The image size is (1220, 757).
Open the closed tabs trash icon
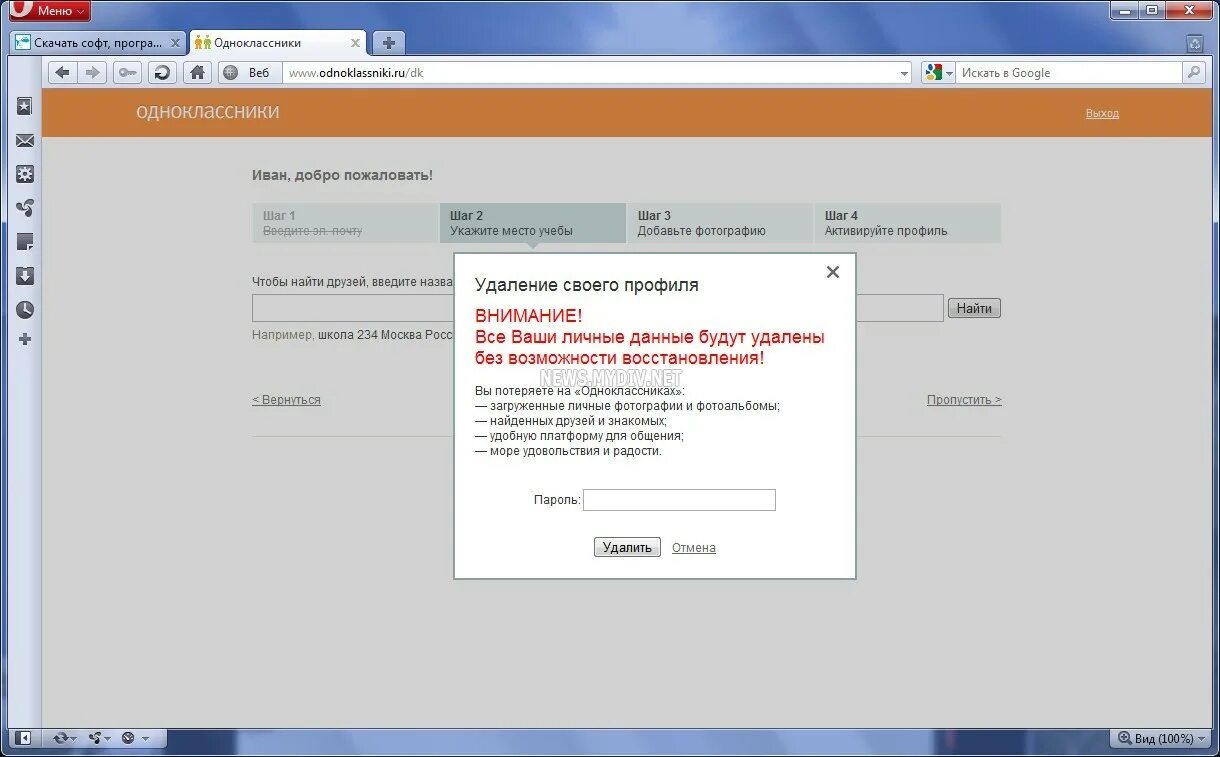coord(1194,43)
